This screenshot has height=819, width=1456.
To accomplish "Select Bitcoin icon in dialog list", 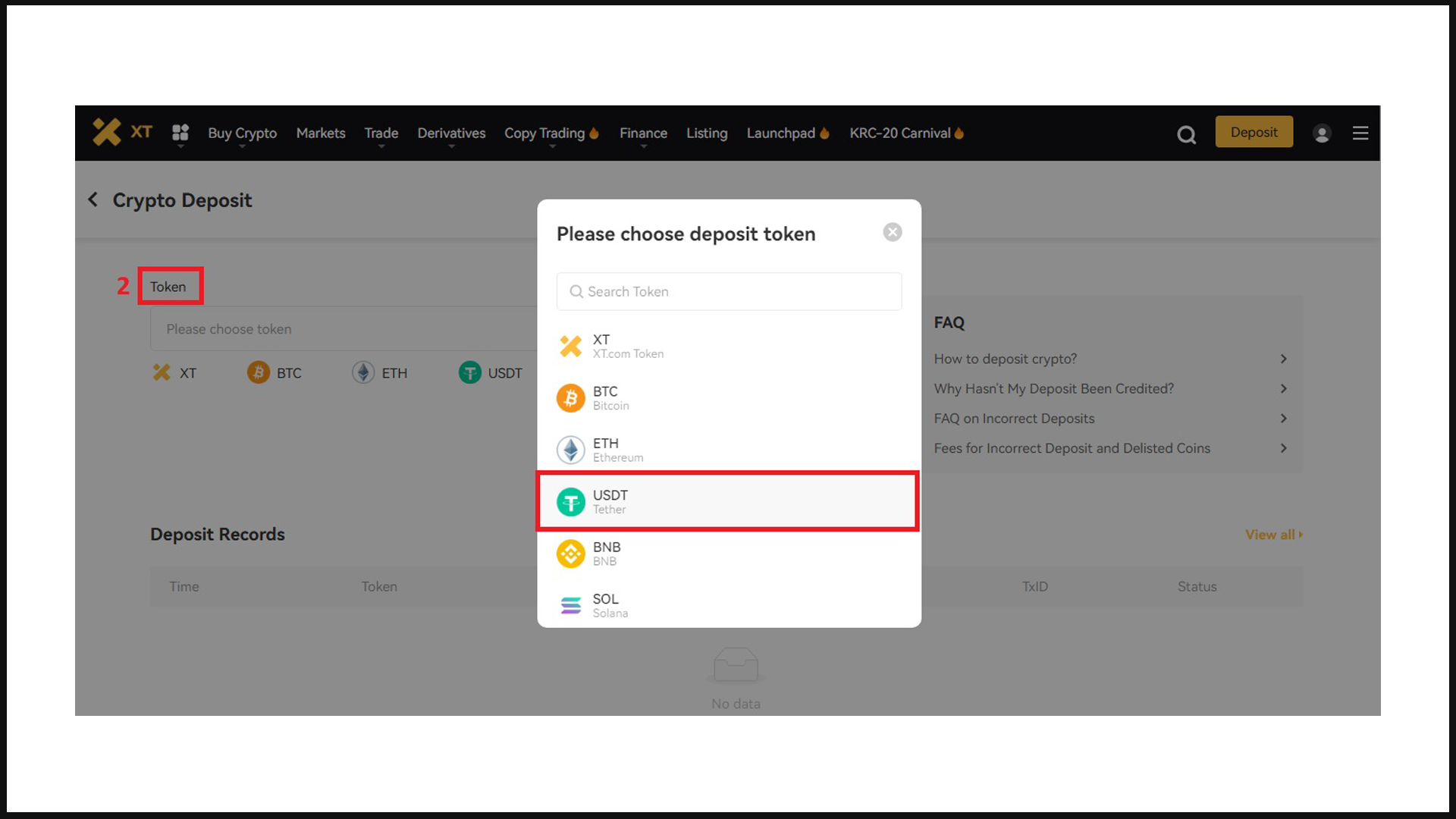I will (571, 398).
